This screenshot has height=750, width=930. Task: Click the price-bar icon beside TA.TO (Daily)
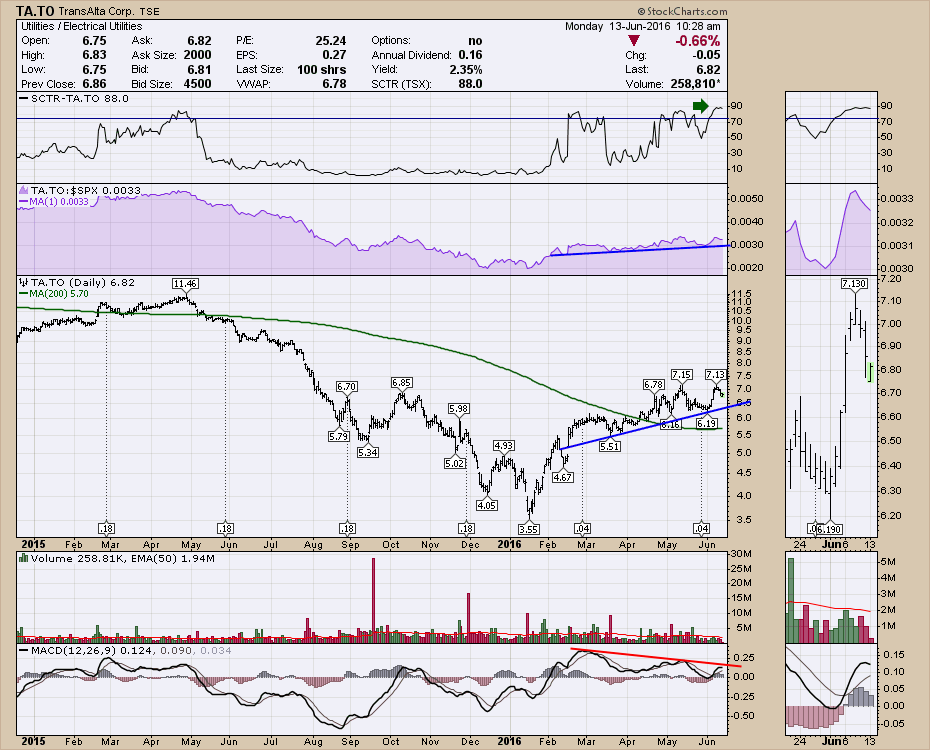pyautogui.click(x=24, y=282)
